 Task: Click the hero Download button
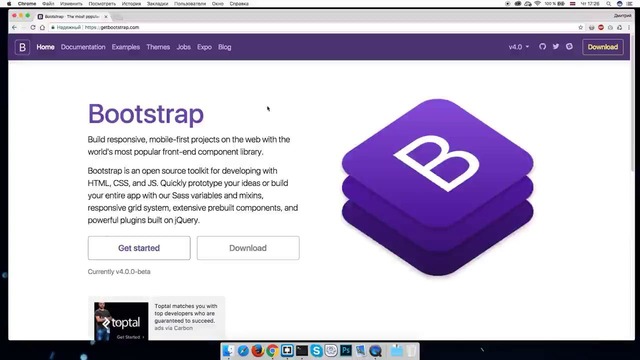(x=248, y=248)
